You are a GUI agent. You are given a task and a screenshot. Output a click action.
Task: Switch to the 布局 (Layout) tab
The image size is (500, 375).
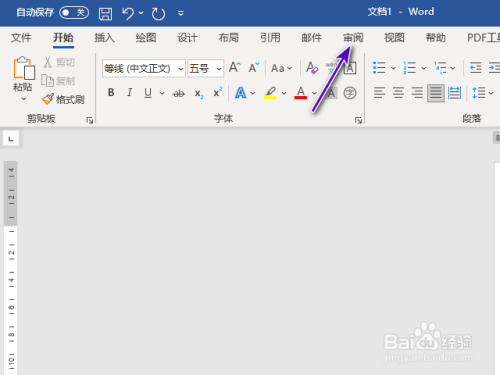coord(229,38)
